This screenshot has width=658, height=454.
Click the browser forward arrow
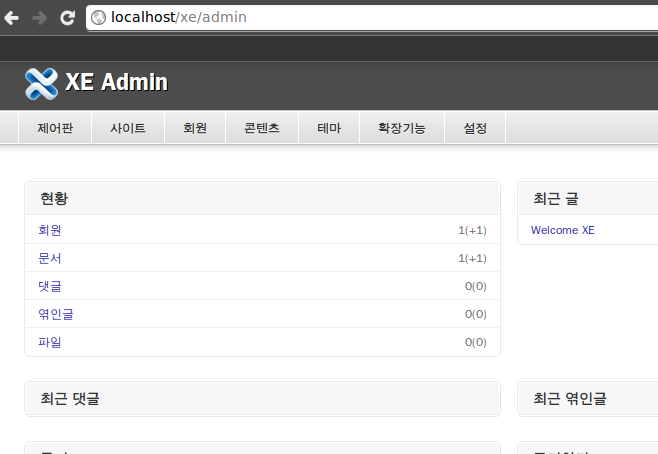(x=40, y=18)
